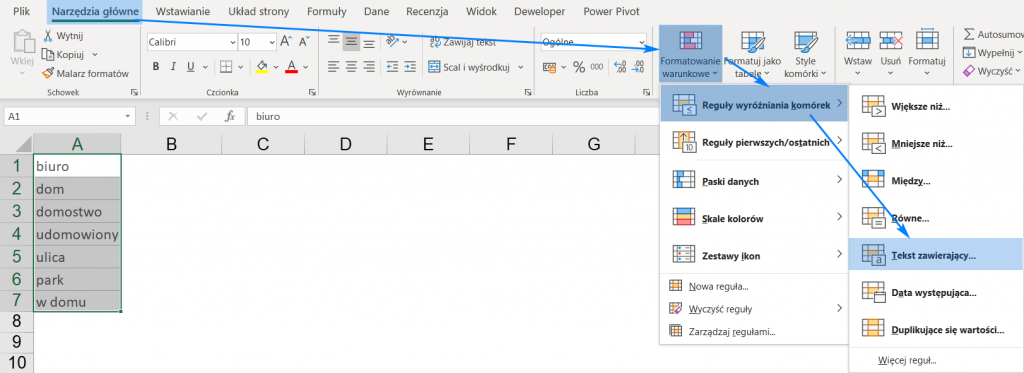The image size is (1024, 373).
Task: Click the Wytnij scissors icon
Action: 48,35
